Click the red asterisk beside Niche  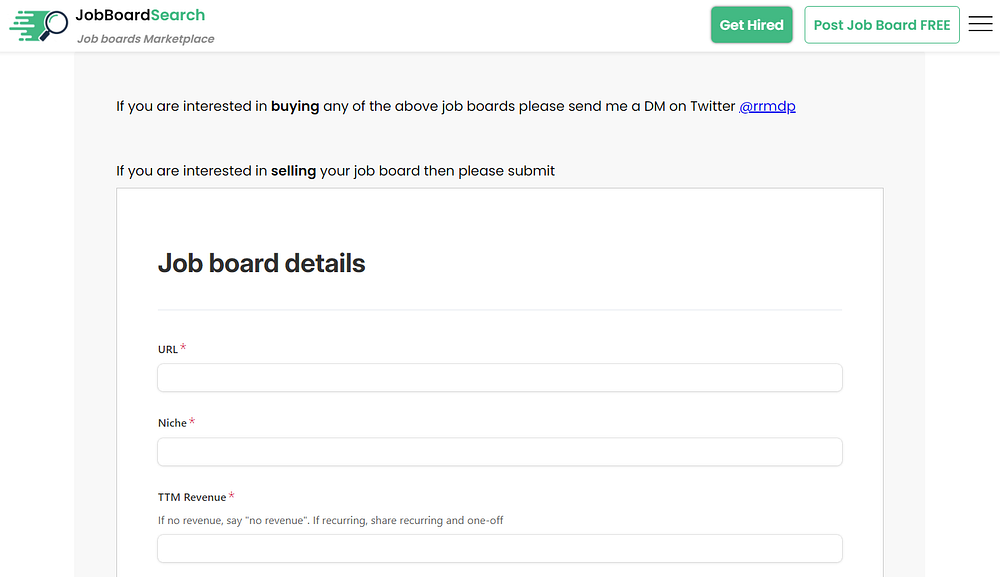click(x=192, y=422)
